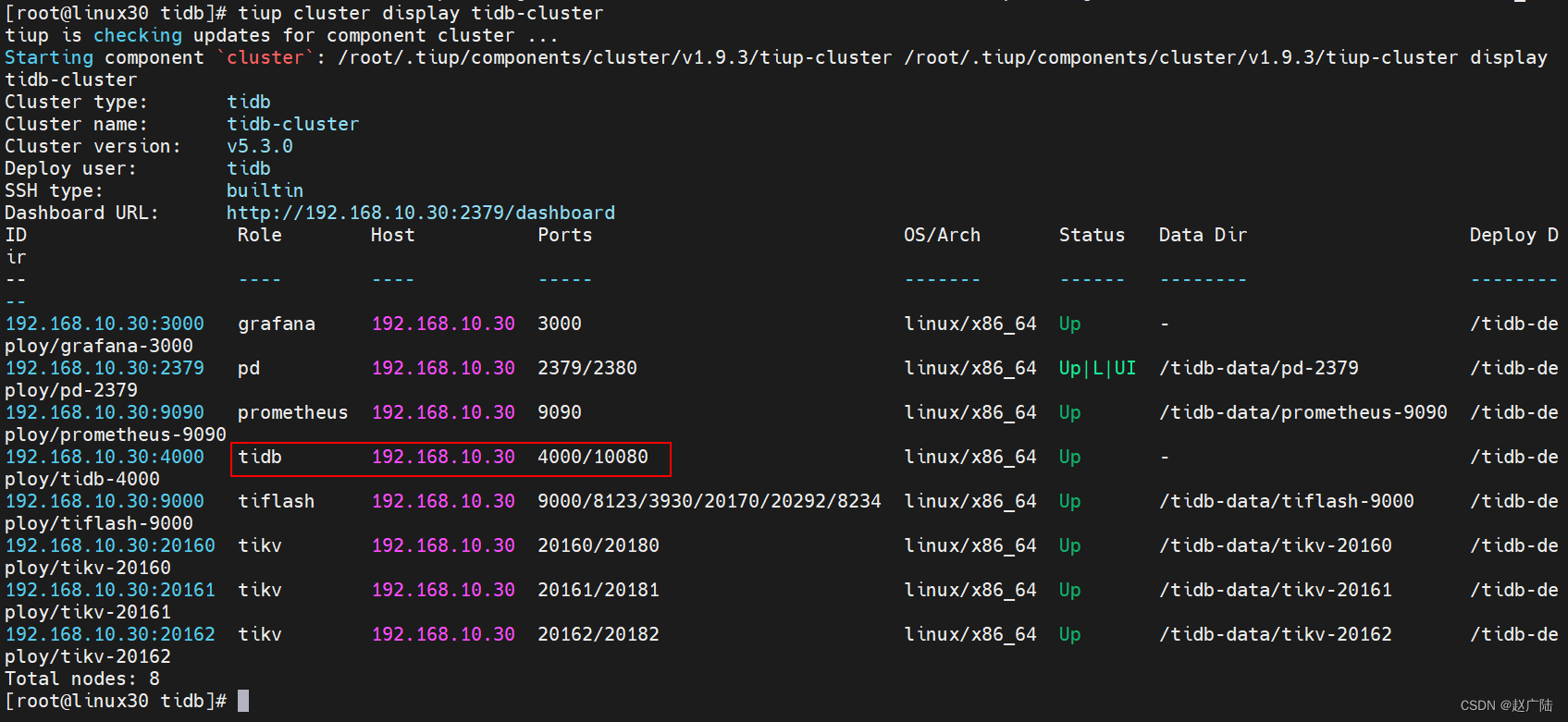Click the tikv ID 192.168.10.30:20160

[110, 545]
